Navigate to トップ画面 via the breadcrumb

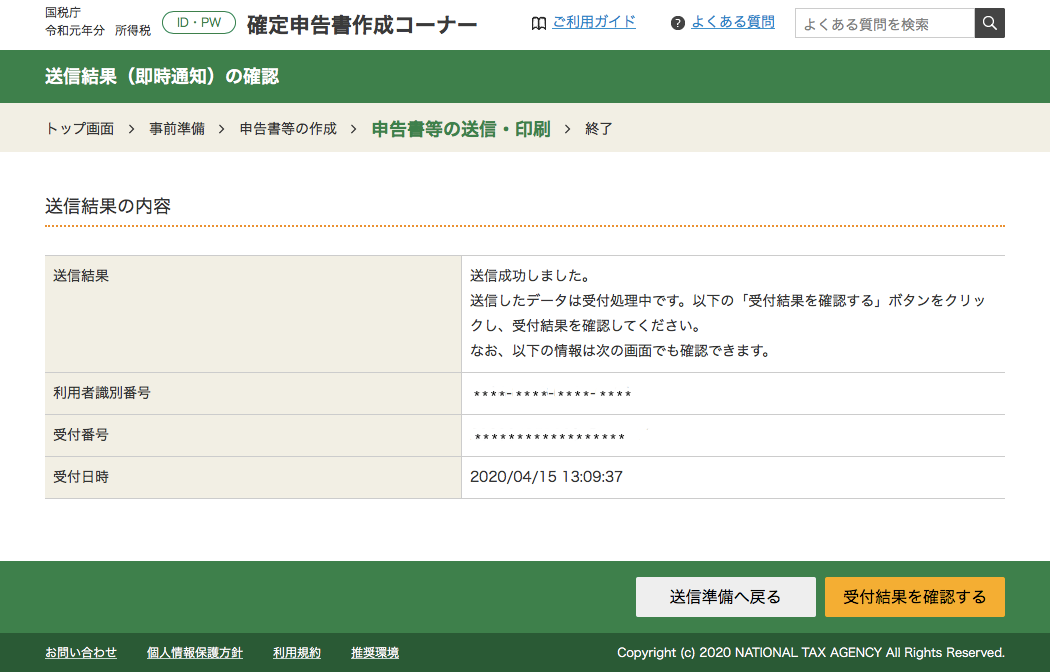pyautogui.click(x=78, y=128)
